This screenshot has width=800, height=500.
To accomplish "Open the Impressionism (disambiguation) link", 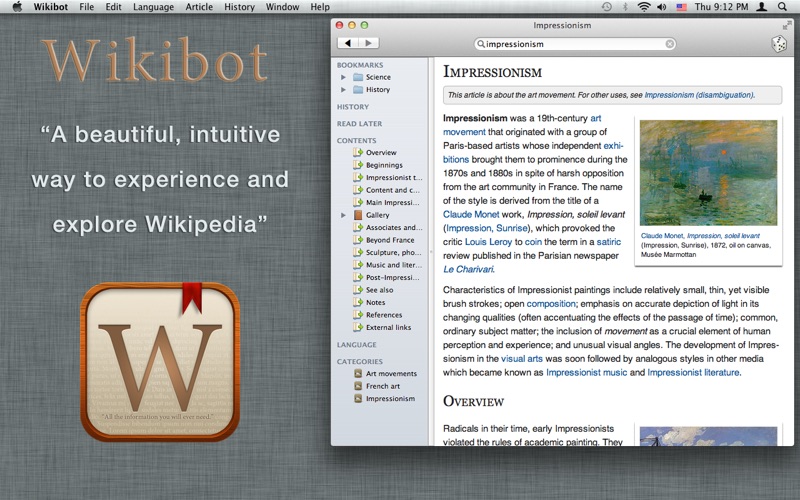I will (x=698, y=95).
